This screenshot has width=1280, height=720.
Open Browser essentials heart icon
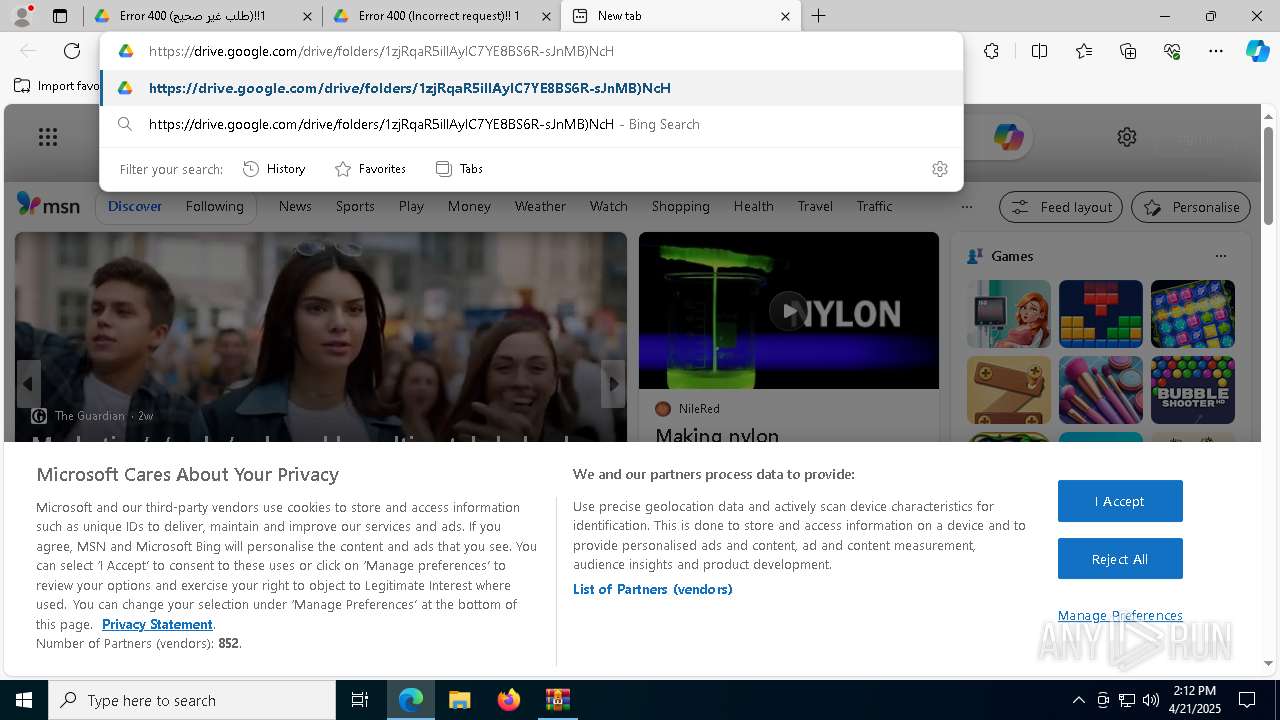point(1172,51)
